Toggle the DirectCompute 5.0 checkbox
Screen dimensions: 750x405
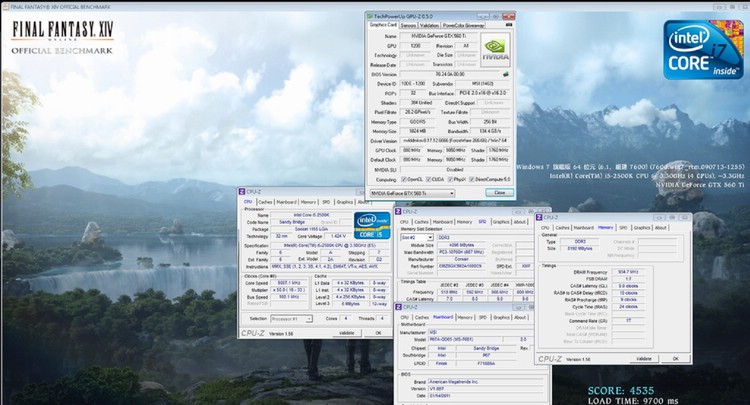coord(472,180)
